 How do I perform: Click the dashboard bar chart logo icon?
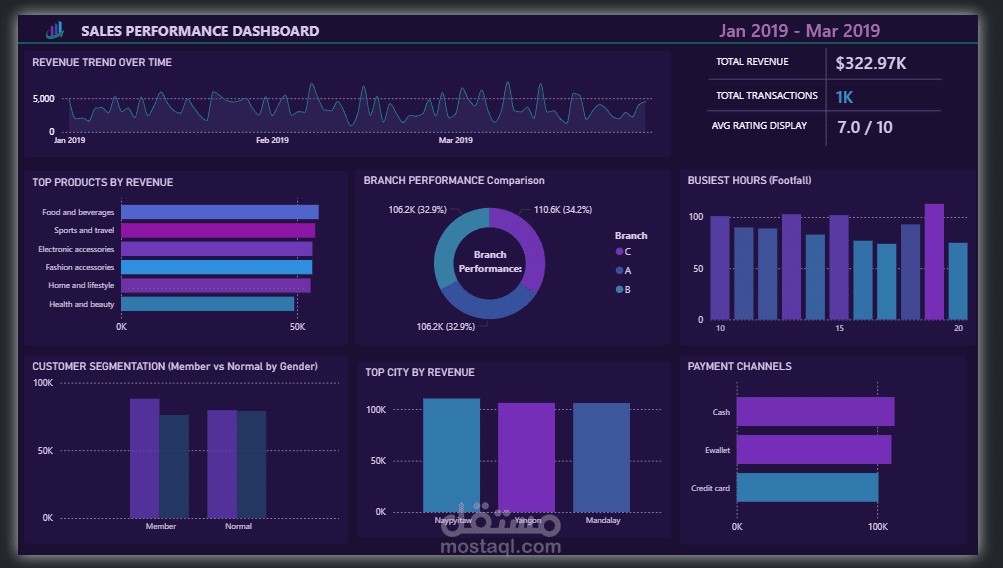pos(55,30)
